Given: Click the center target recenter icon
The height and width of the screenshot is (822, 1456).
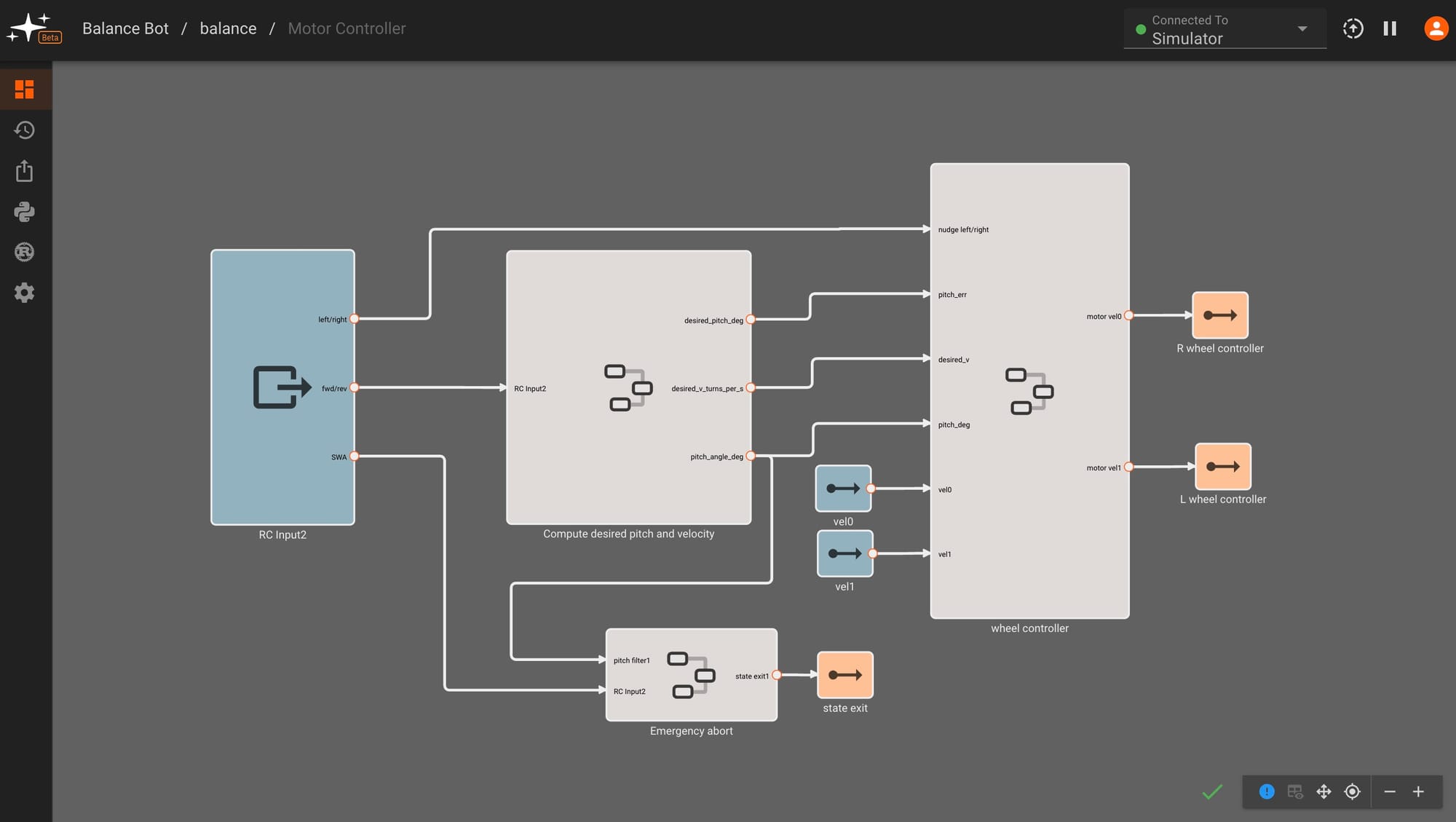Looking at the screenshot, I should pos(1352,791).
